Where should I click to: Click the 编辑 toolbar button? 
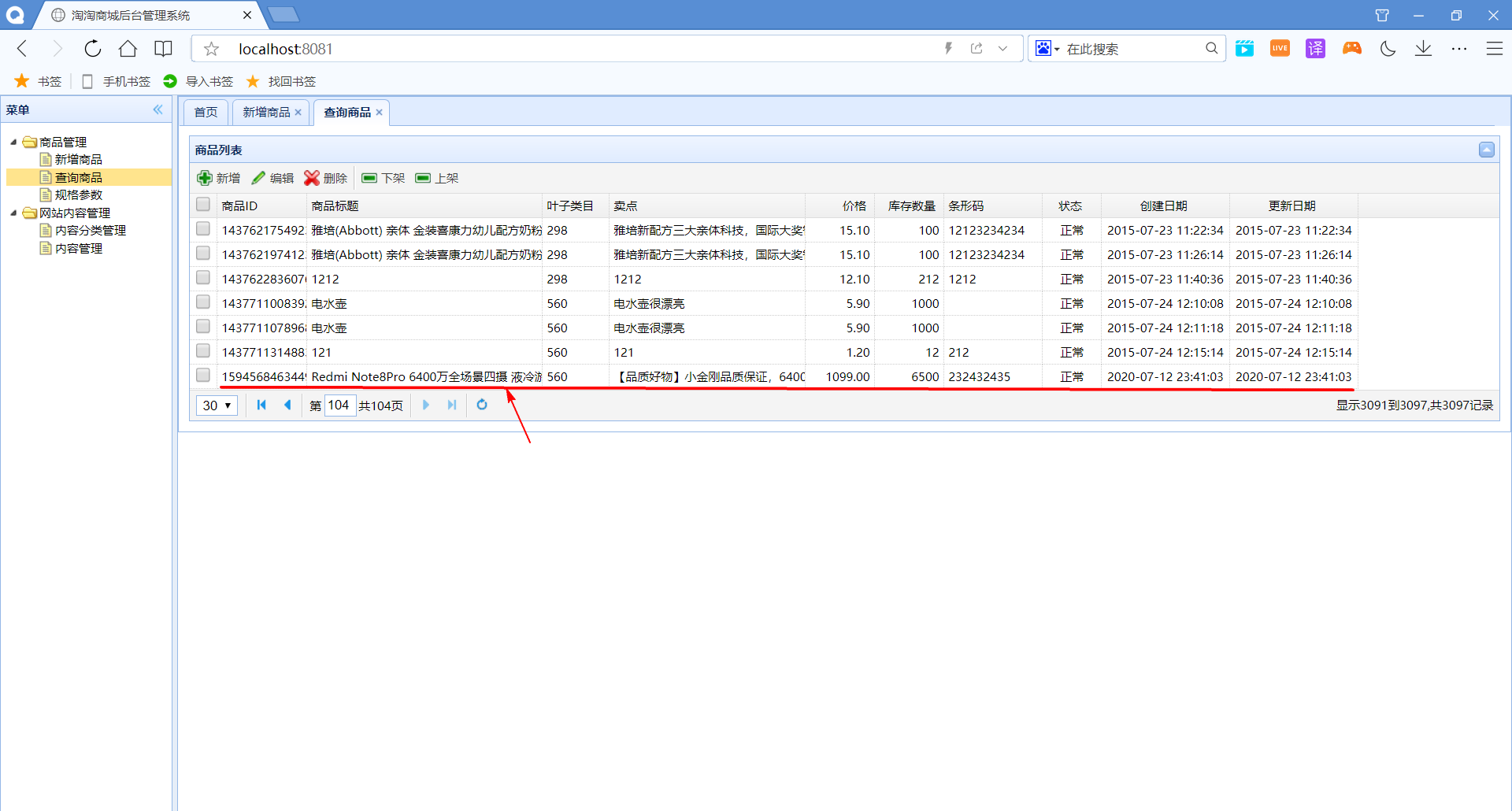pyautogui.click(x=272, y=178)
